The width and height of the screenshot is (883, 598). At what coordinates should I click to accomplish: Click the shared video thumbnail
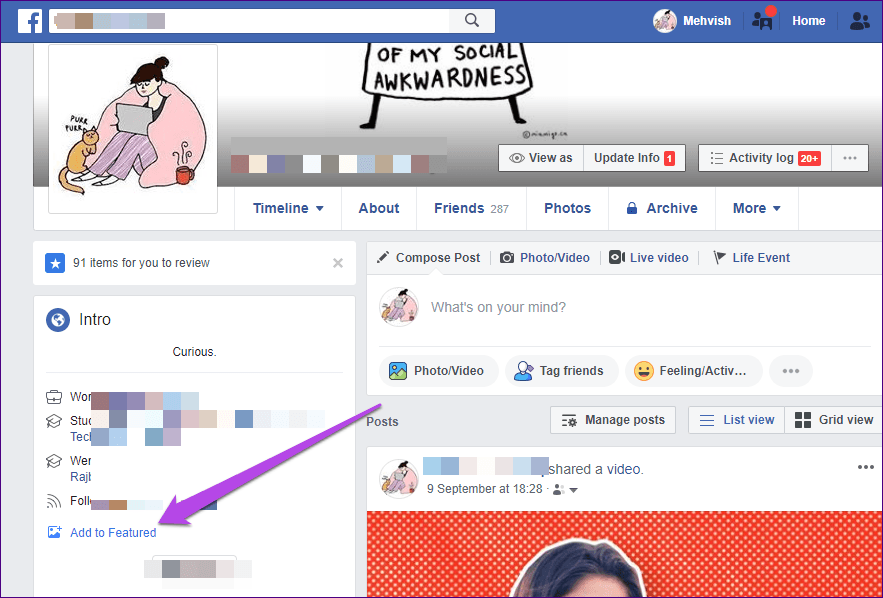tap(625, 554)
